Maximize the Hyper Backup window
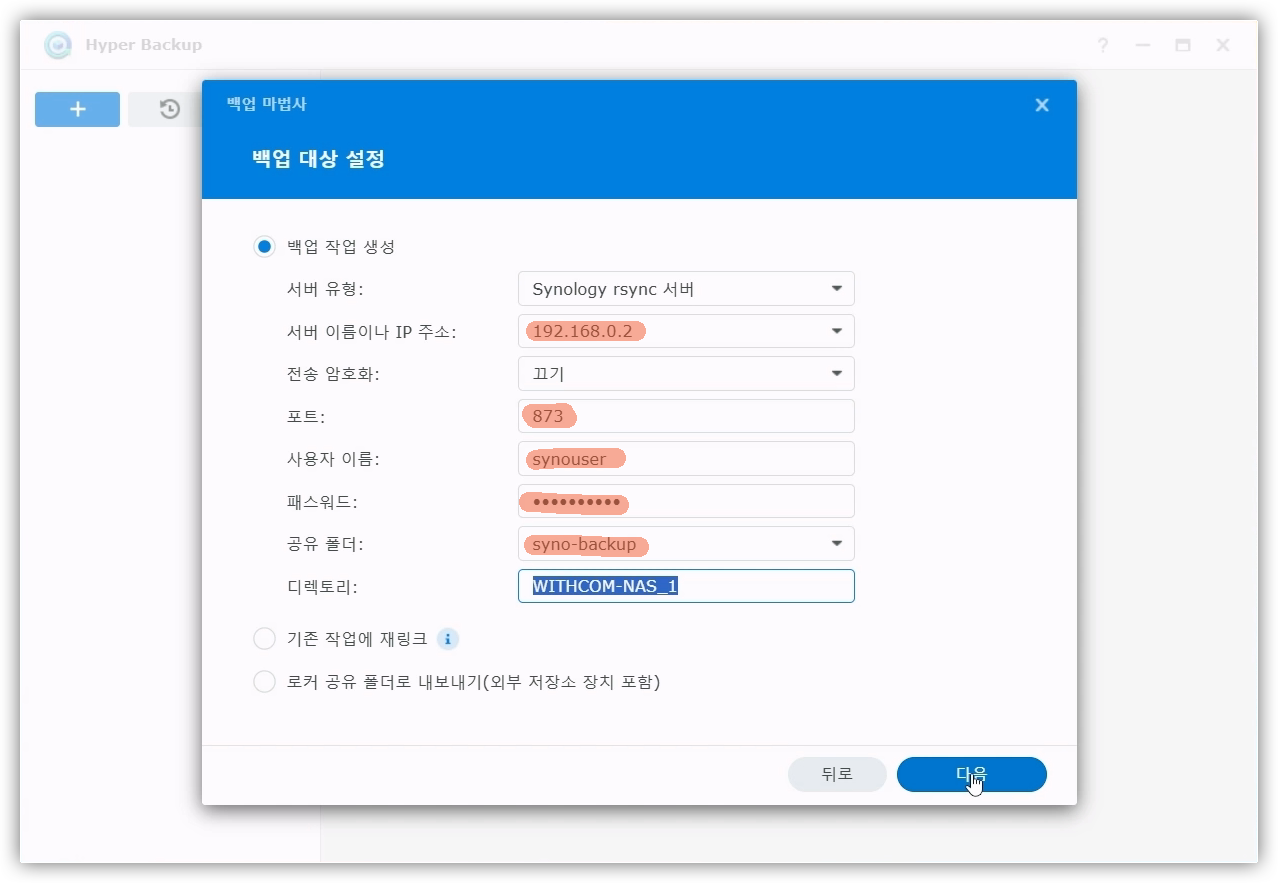The width and height of the screenshot is (1278, 883). pyautogui.click(x=1183, y=45)
